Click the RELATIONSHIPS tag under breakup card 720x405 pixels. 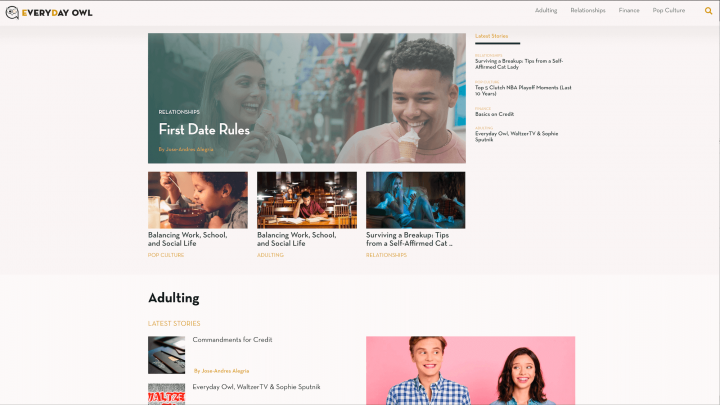point(386,255)
